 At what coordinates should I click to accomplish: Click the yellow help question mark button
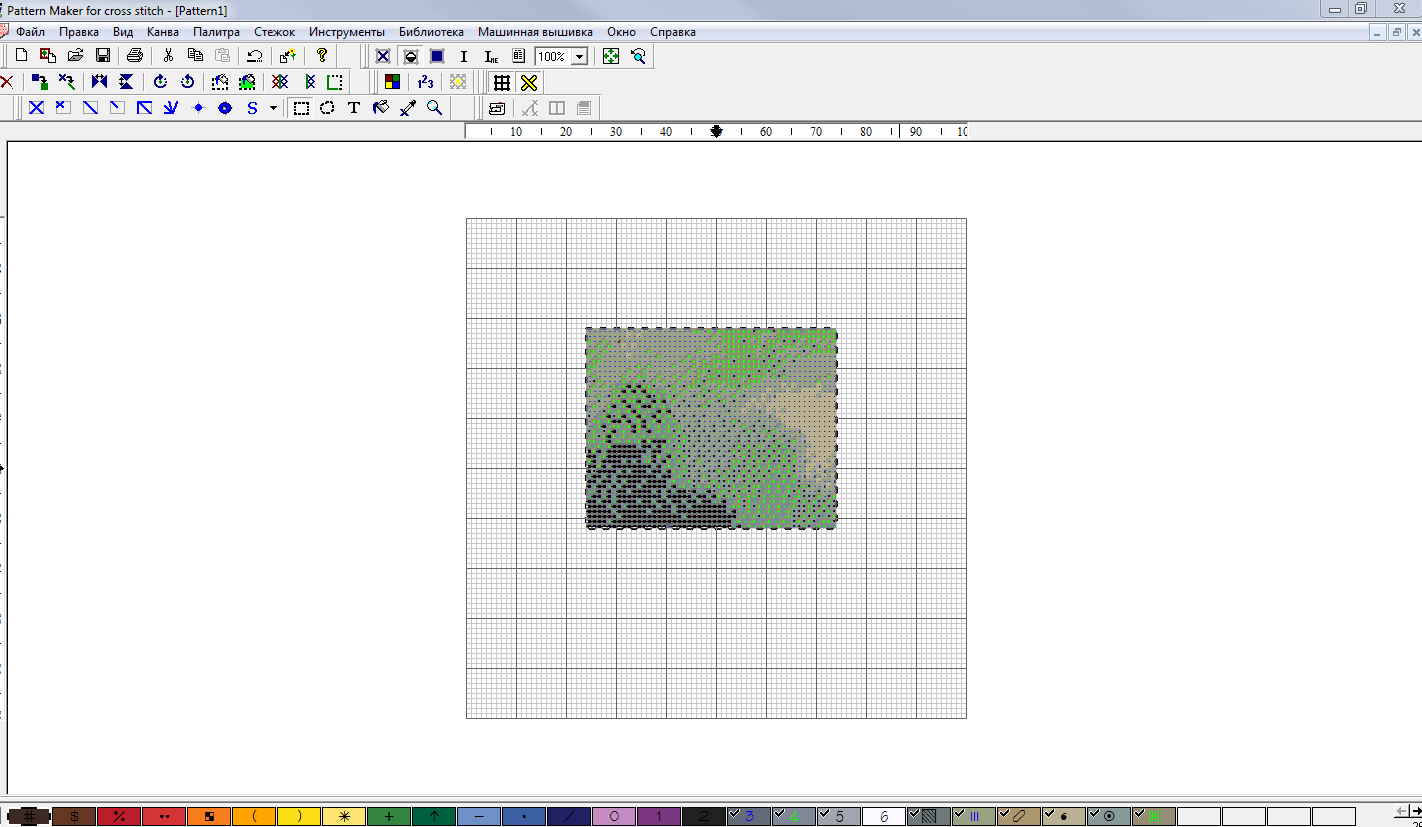coord(321,56)
